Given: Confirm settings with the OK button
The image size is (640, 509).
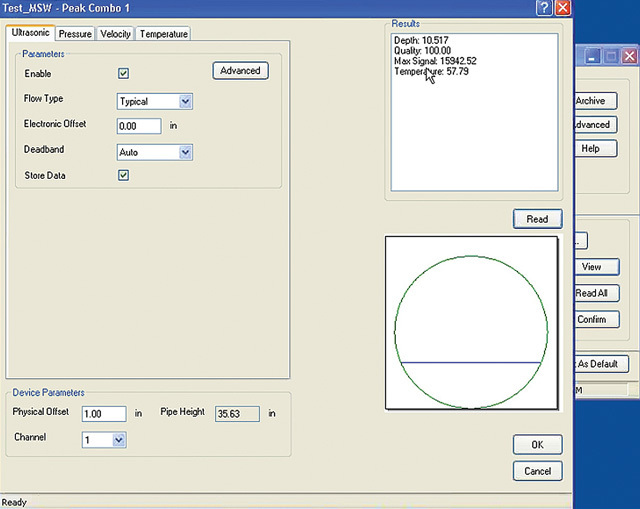Looking at the screenshot, I should coord(537,445).
